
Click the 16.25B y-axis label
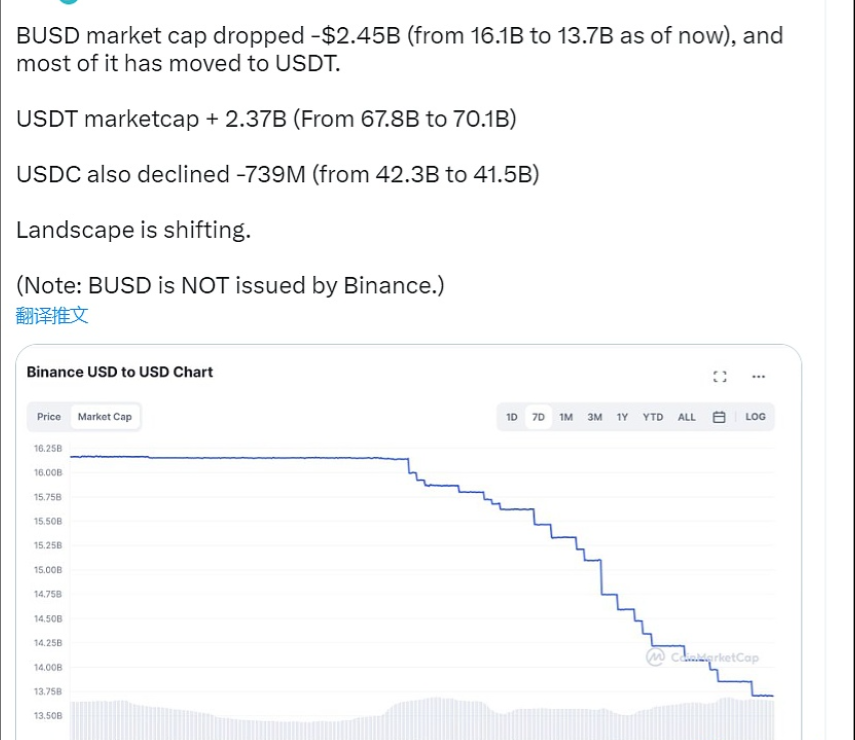tap(48, 448)
